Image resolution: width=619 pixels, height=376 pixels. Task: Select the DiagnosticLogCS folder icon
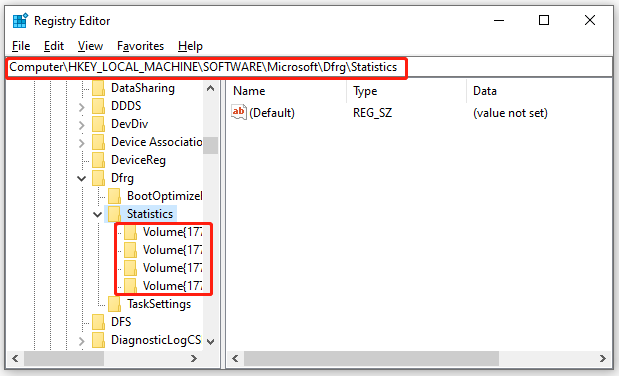pos(98,340)
